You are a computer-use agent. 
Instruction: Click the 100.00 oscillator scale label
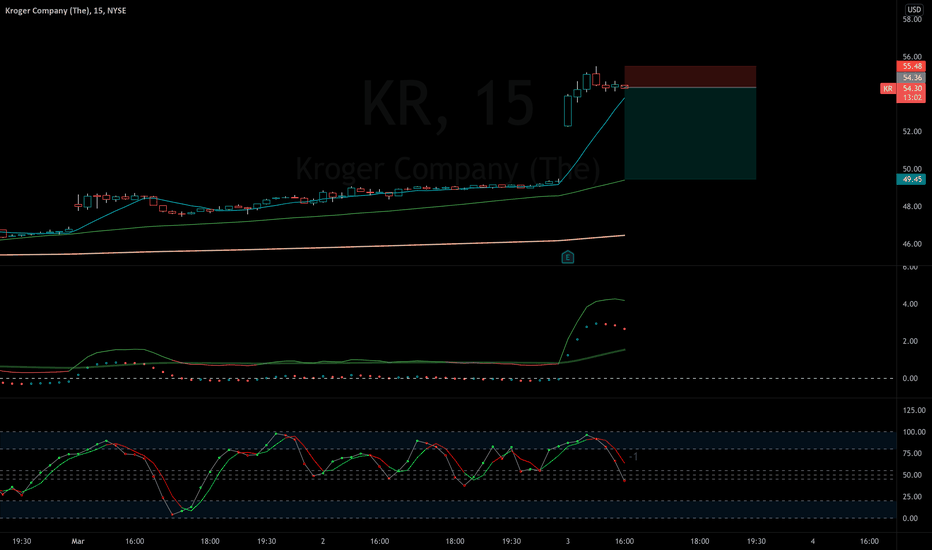914,432
